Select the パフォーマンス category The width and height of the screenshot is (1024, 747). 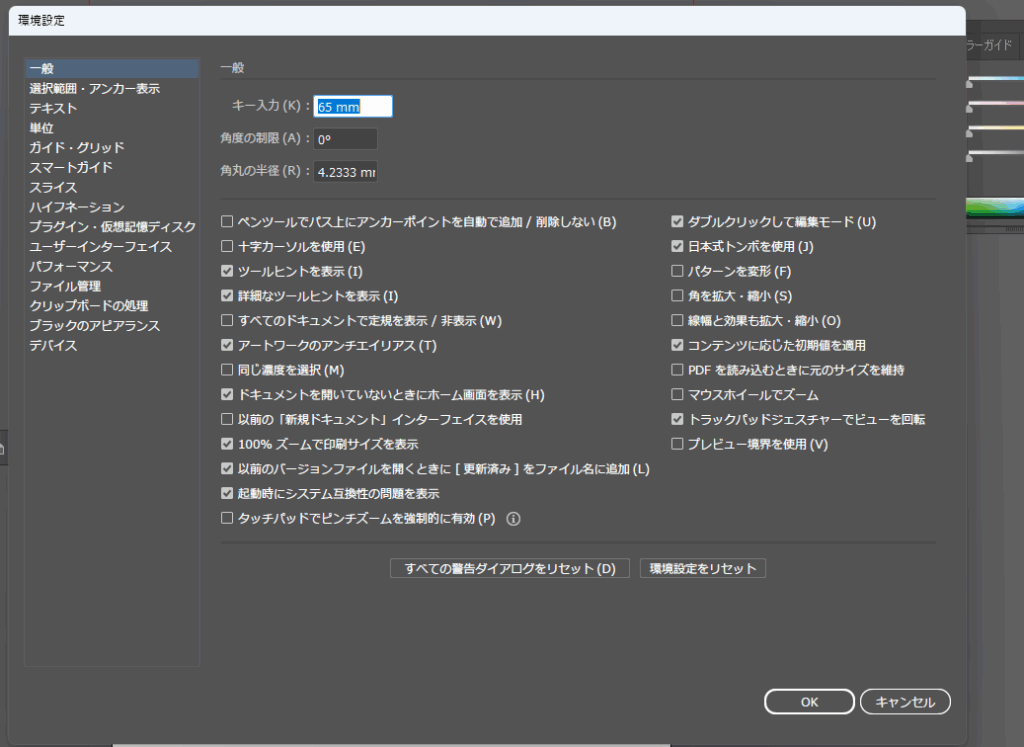coord(71,267)
